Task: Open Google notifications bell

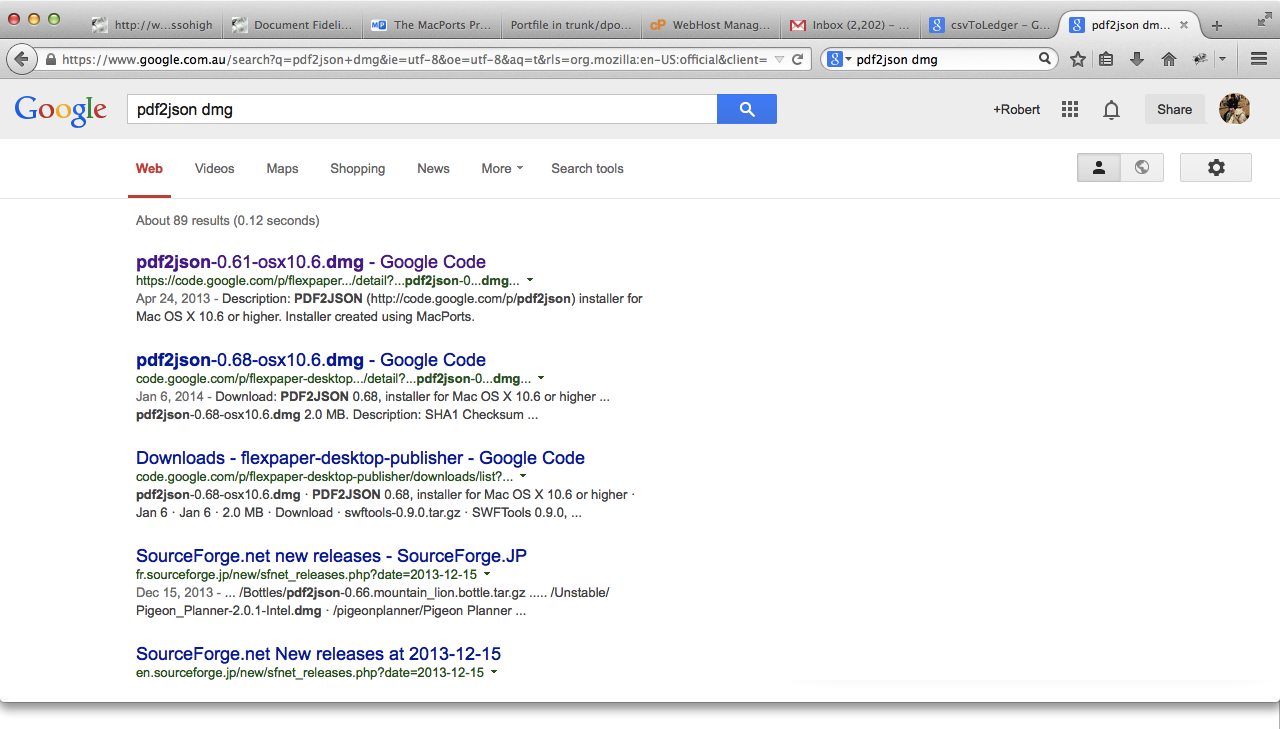Action: 1111,110
